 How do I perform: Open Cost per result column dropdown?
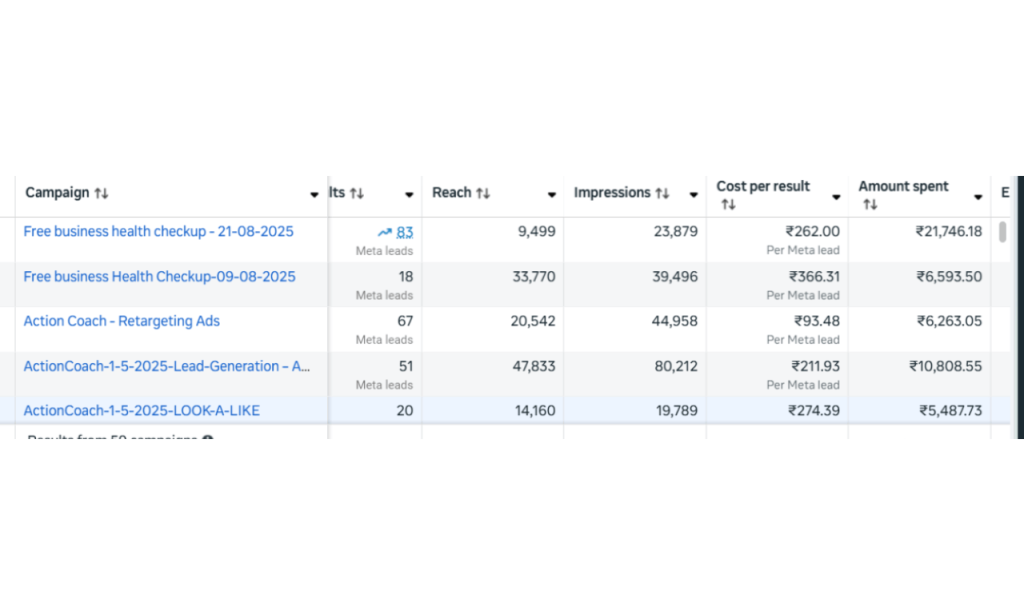pos(836,196)
